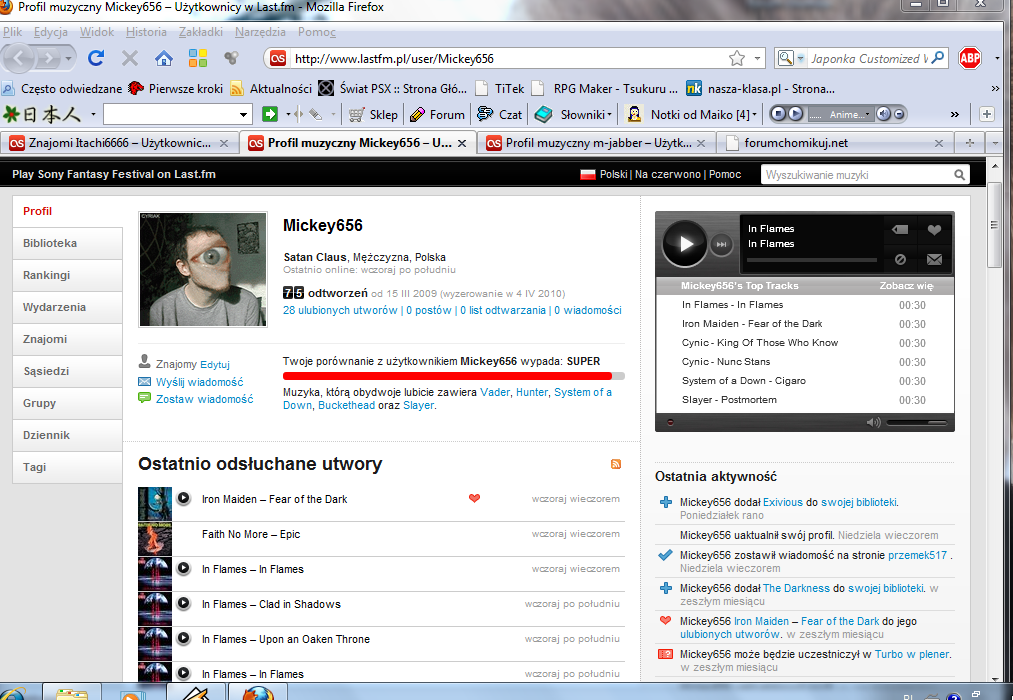Viewport: 1013px width, 700px height.
Task: Show more bookmarks toolbar chevron
Action: point(995,88)
